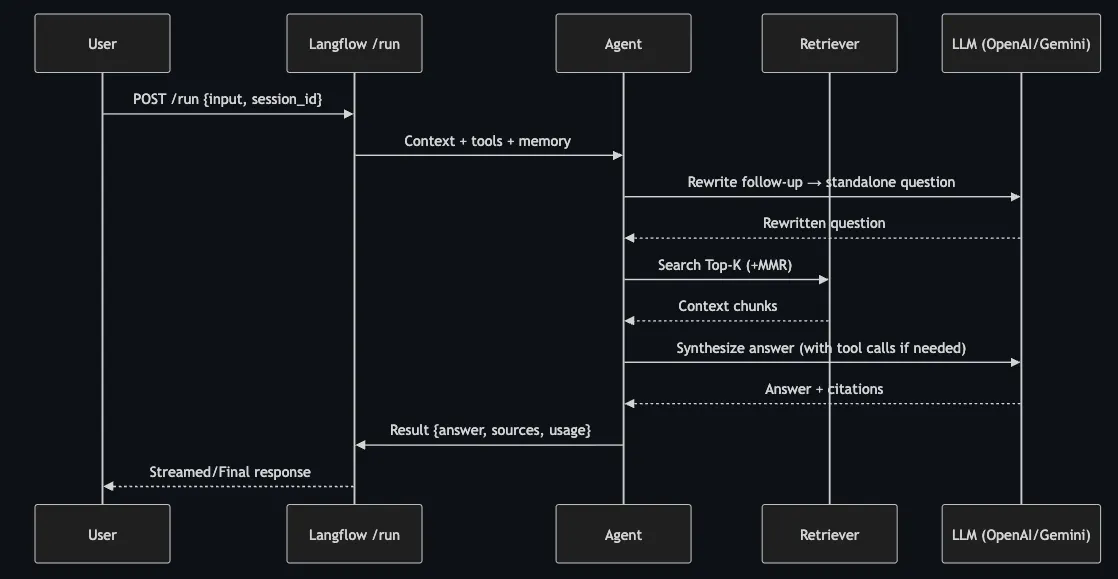Click the Rewritten question reply label

pos(824,223)
